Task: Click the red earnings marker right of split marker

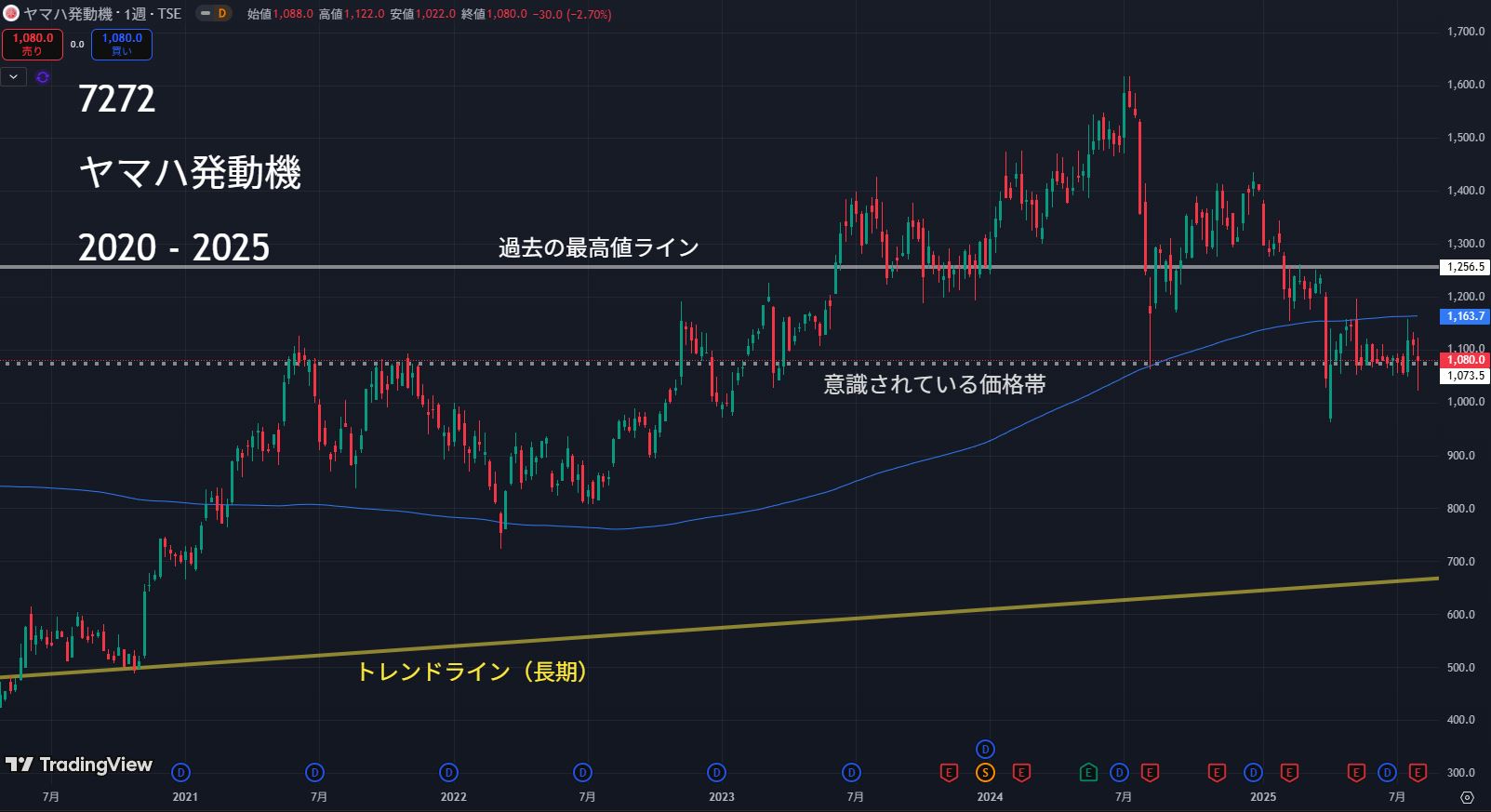Action: (x=1021, y=772)
